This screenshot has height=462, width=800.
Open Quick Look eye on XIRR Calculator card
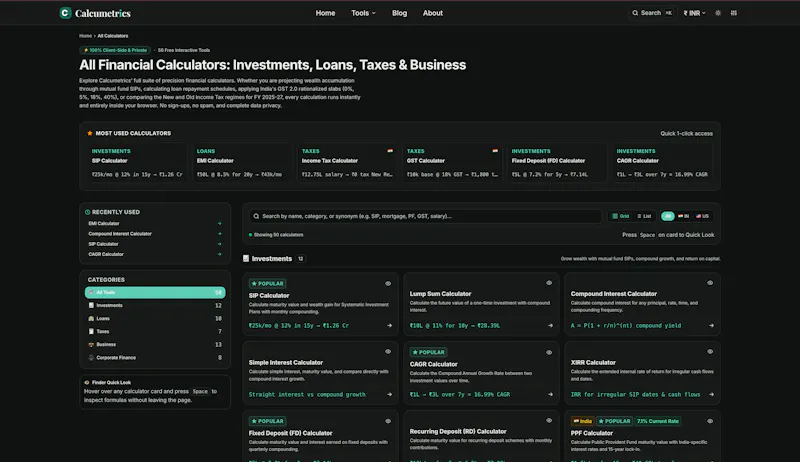tap(710, 351)
